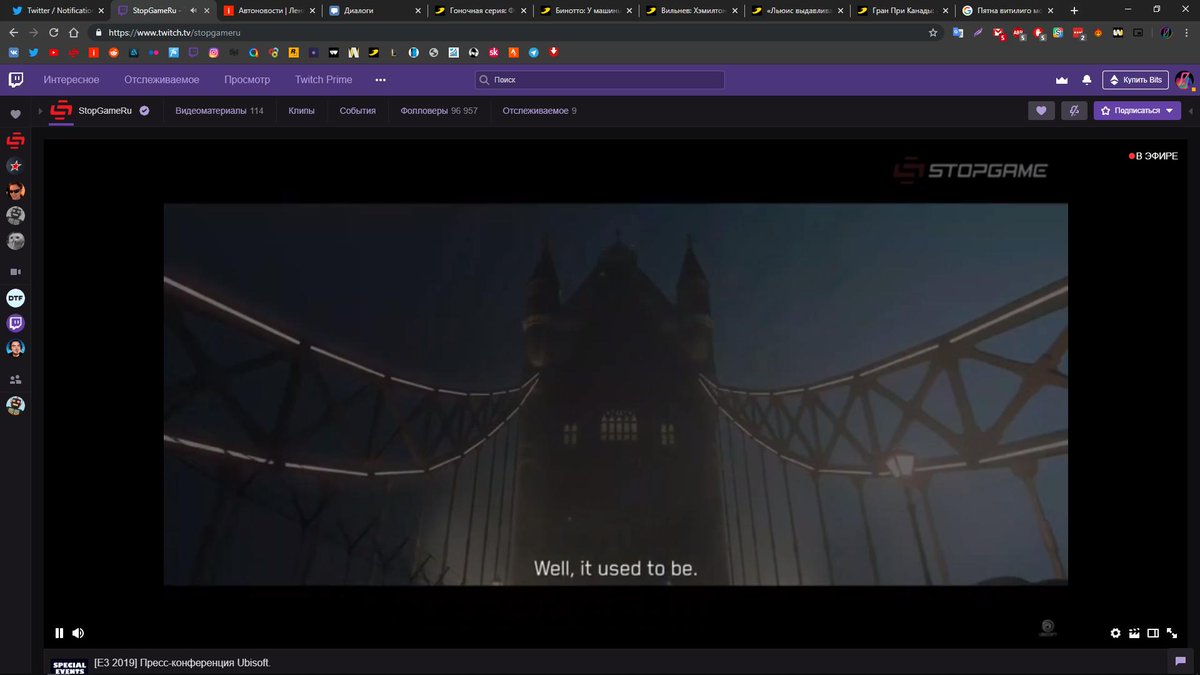1200x675 pixels.
Task: Open the Интересное menu item
Action: coord(71,79)
